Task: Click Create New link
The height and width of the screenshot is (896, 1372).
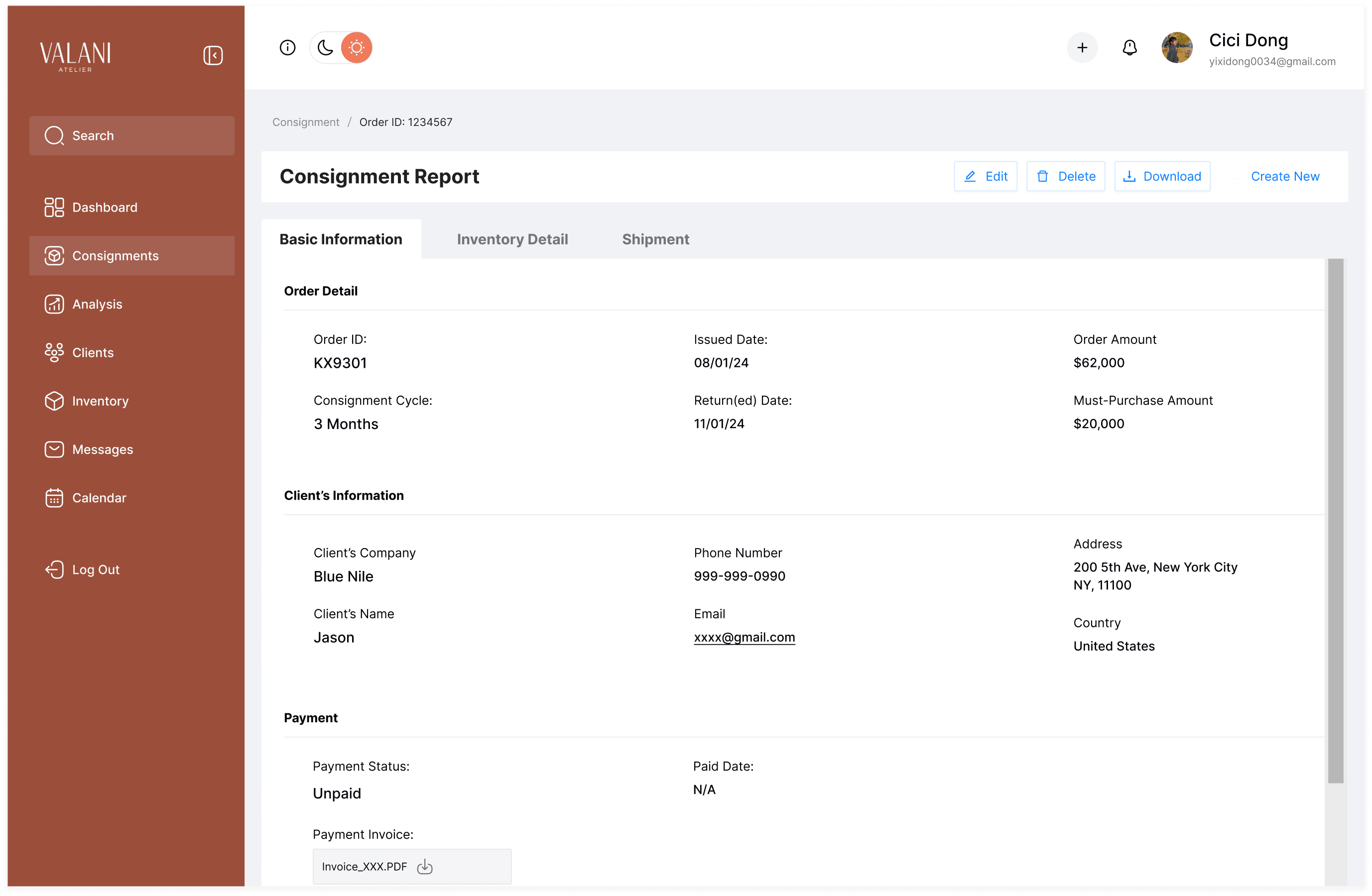Action: [x=1284, y=176]
